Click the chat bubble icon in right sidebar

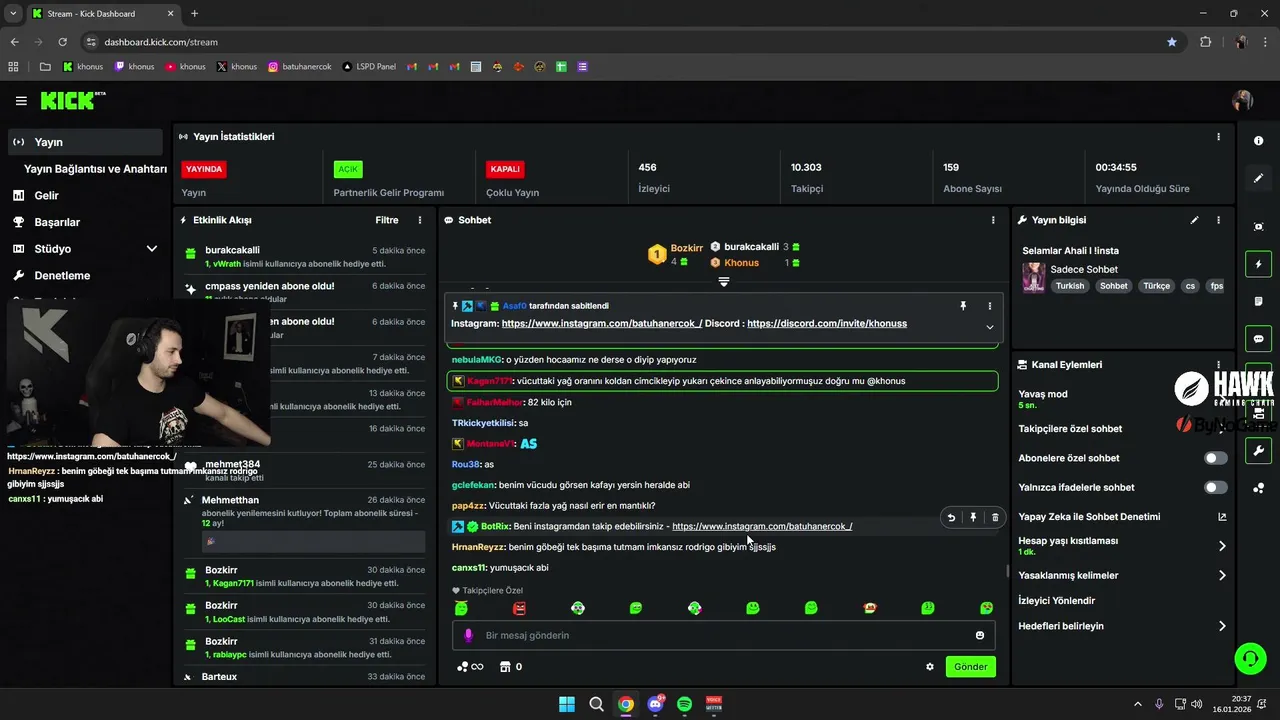click(x=1259, y=339)
